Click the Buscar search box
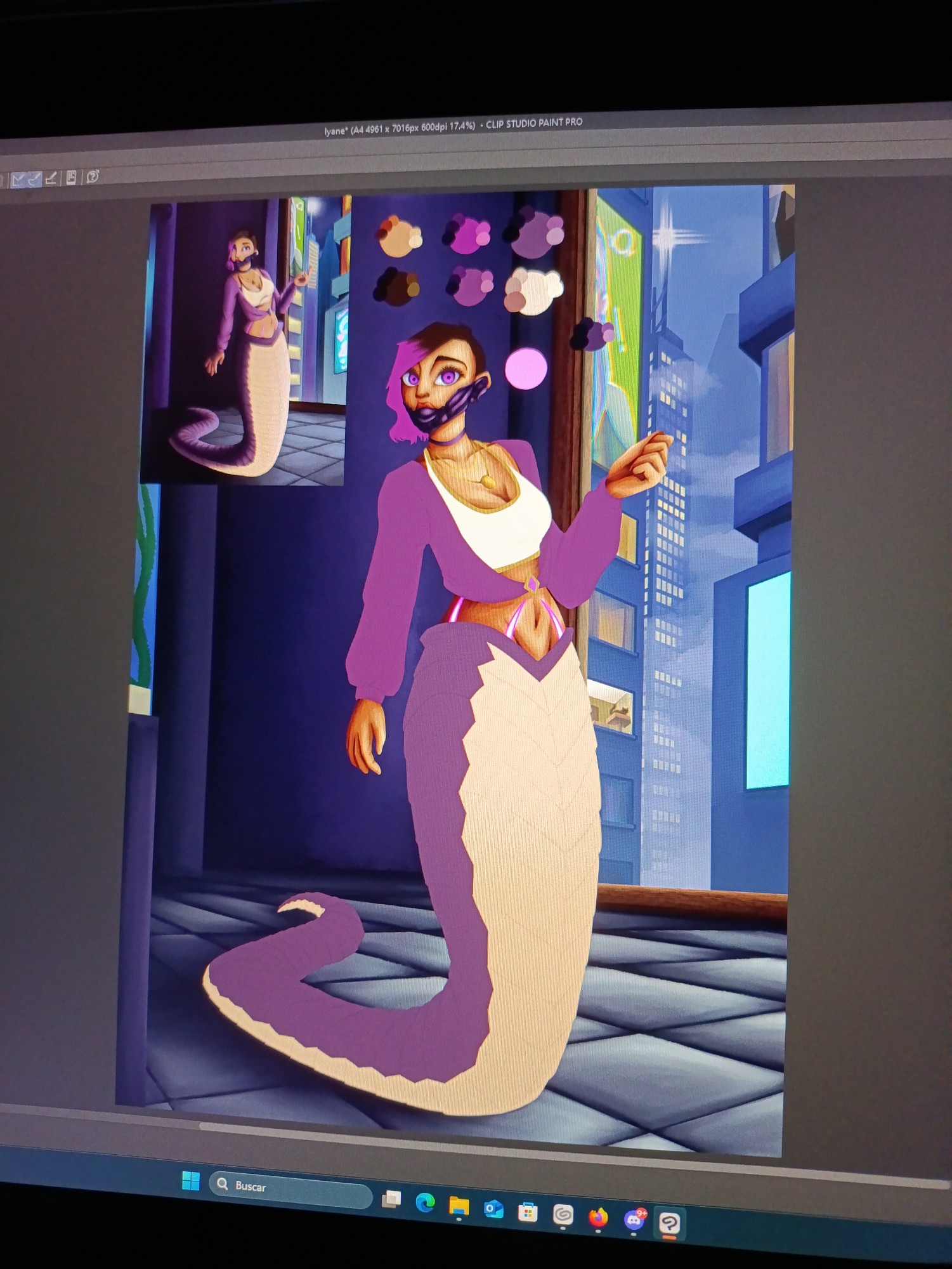952x1269 pixels. coord(290,1187)
